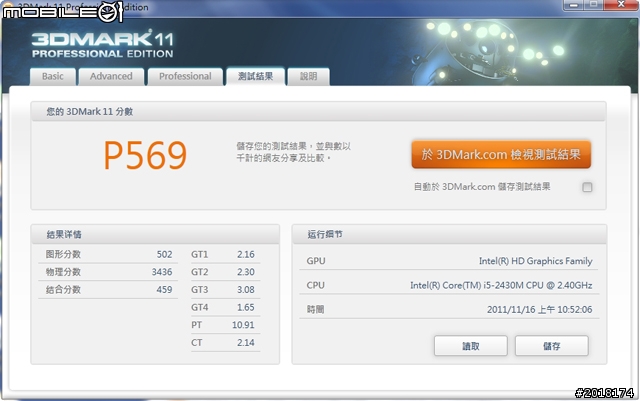640x401 pixels.
Task: Switch to the Basic tab
Action: (53, 76)
